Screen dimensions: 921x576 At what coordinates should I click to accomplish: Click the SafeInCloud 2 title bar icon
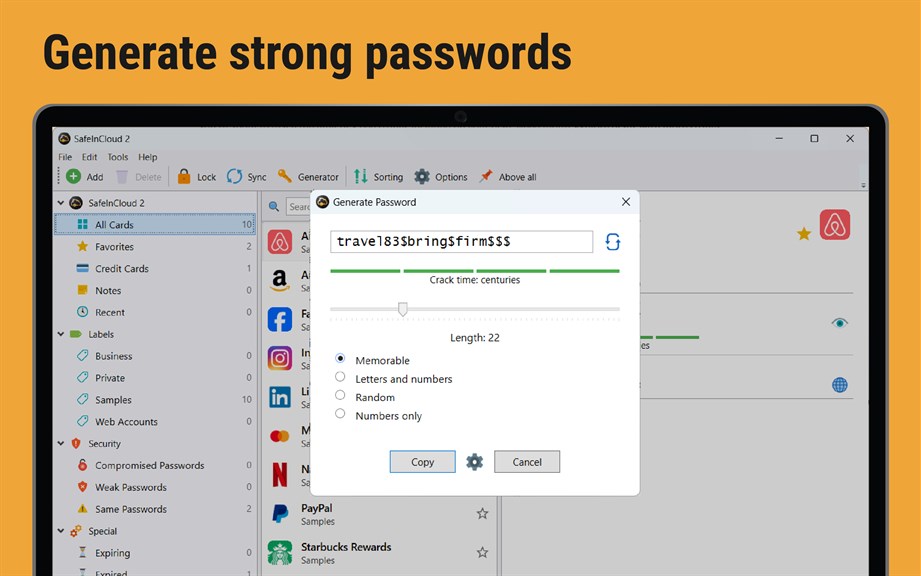tap(64, 139)
